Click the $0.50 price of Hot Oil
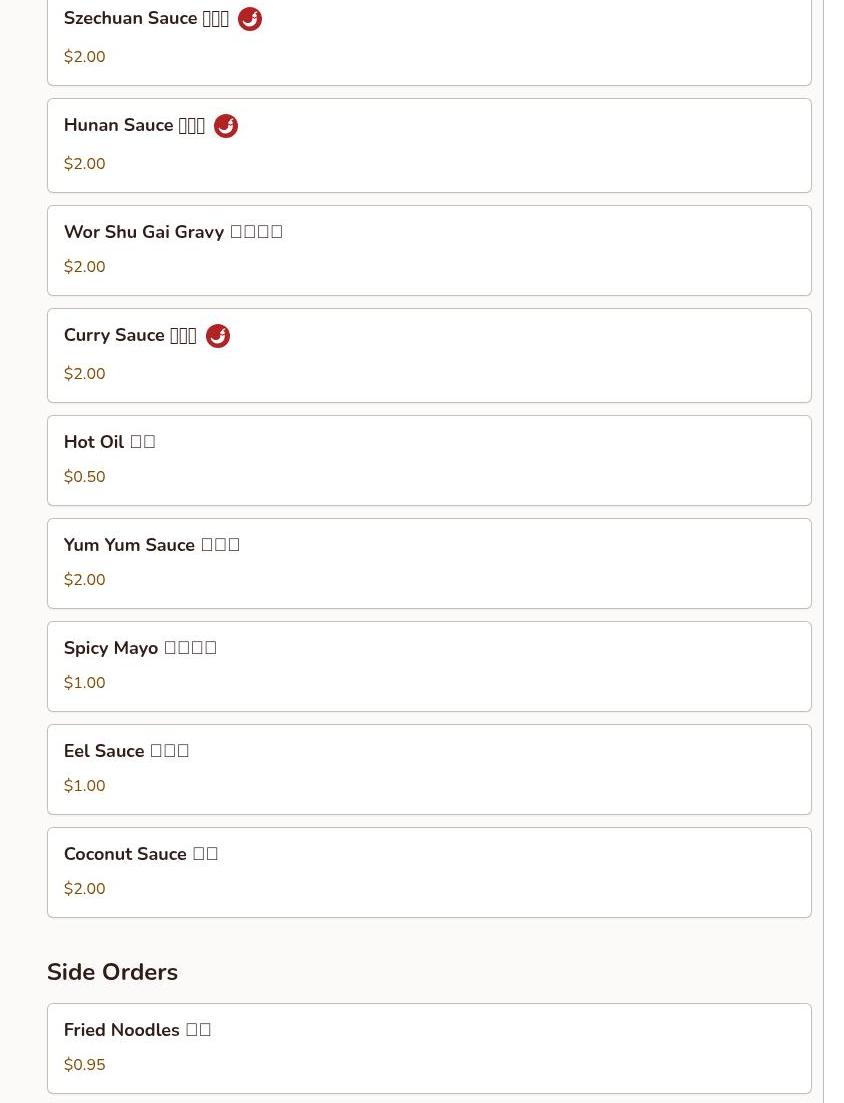Image resolution: width=844 pixels, height=1103 pixels. point(84,477)
